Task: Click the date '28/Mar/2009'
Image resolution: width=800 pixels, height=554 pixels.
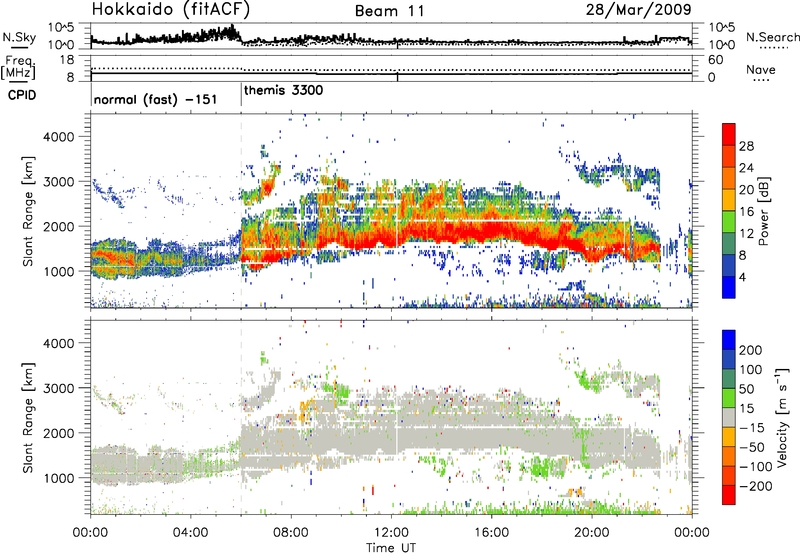Action: pos(638,10)
